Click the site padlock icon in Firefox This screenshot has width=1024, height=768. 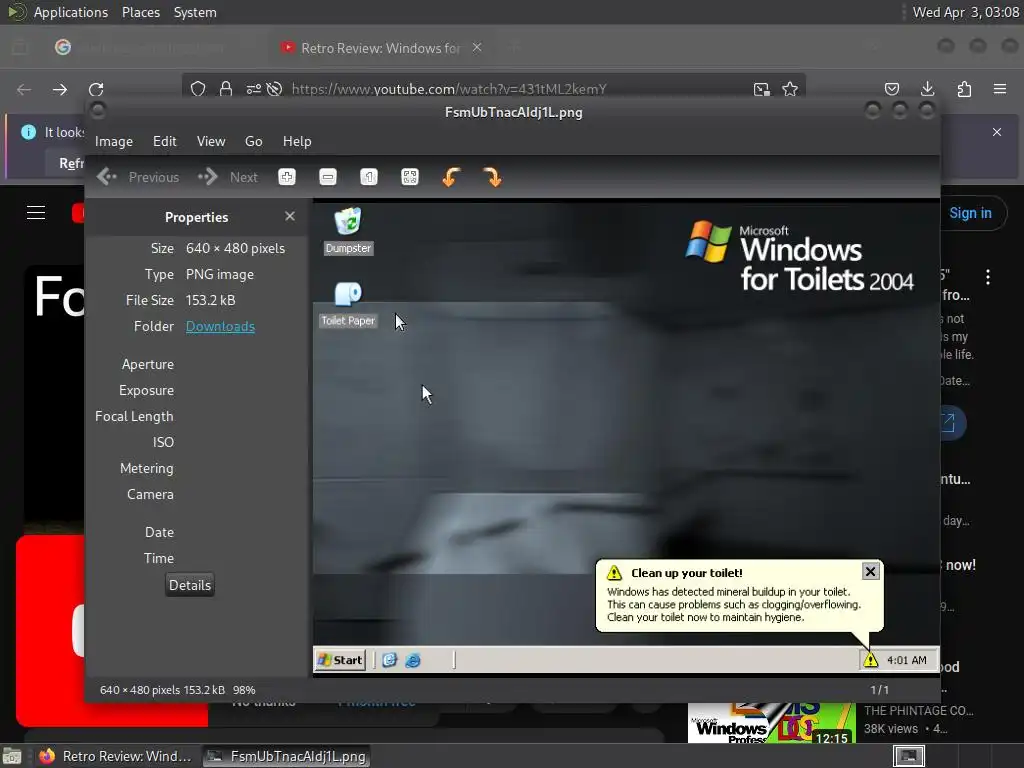point(226,89)
